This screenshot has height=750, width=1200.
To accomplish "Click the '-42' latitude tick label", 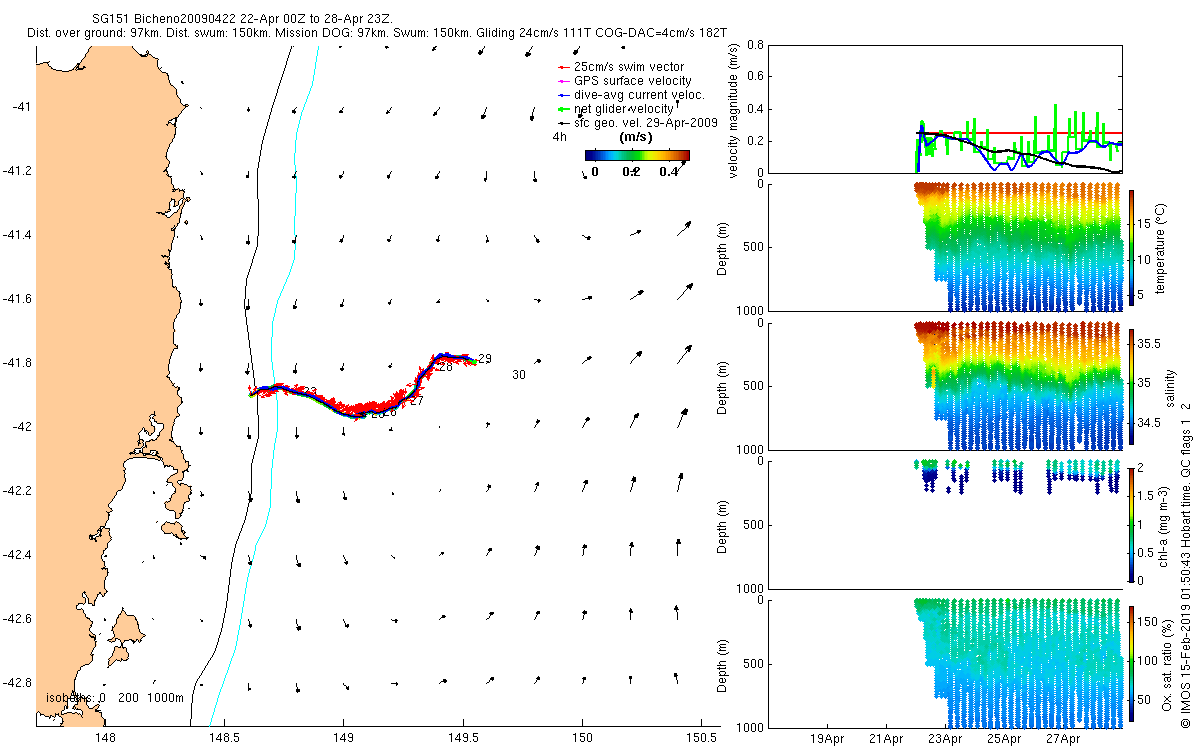I will point(21,427).
